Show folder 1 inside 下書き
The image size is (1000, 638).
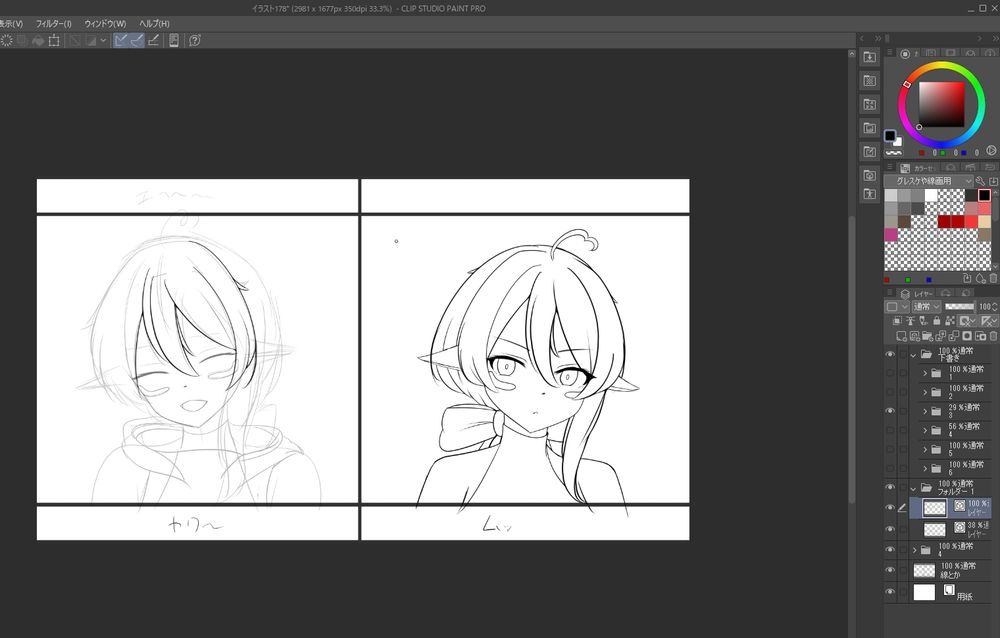pyautogui.click(x=890, y=373)
